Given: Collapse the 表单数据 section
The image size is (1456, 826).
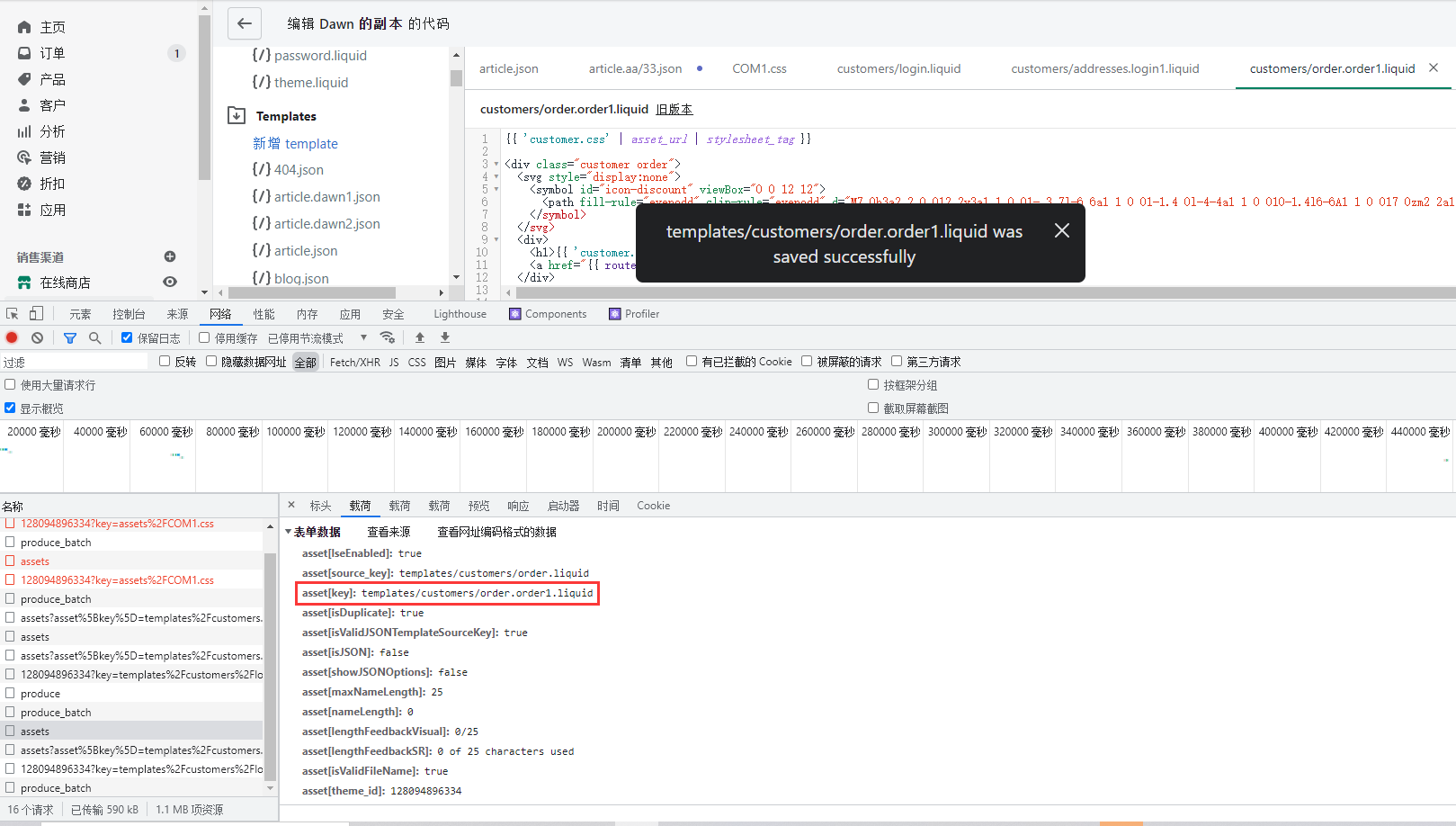Looking at the screenshot, I should coord(289,532).
